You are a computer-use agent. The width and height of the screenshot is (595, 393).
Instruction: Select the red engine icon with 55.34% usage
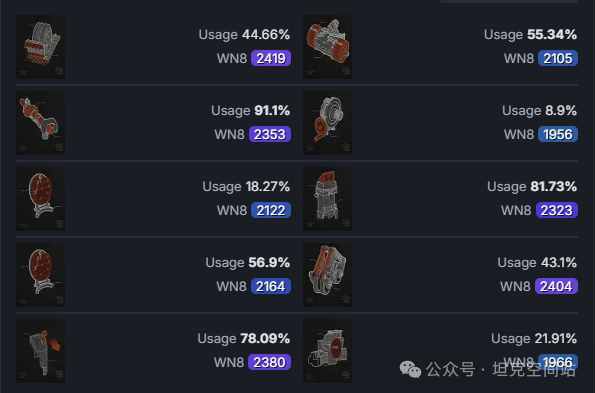(x=327, y=47)
